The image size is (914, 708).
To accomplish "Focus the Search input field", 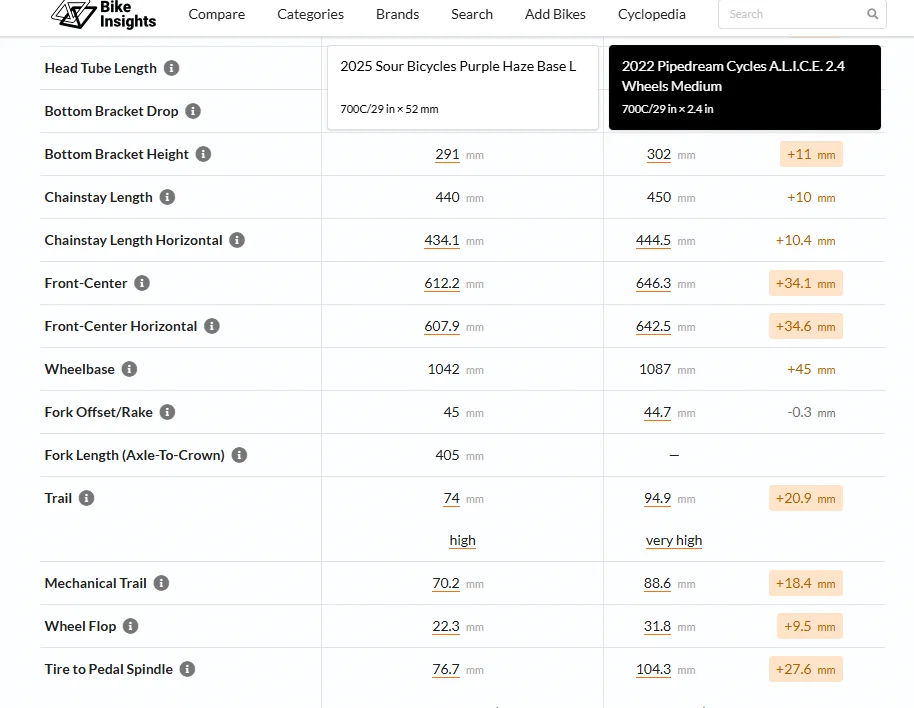I will (793, 14).
